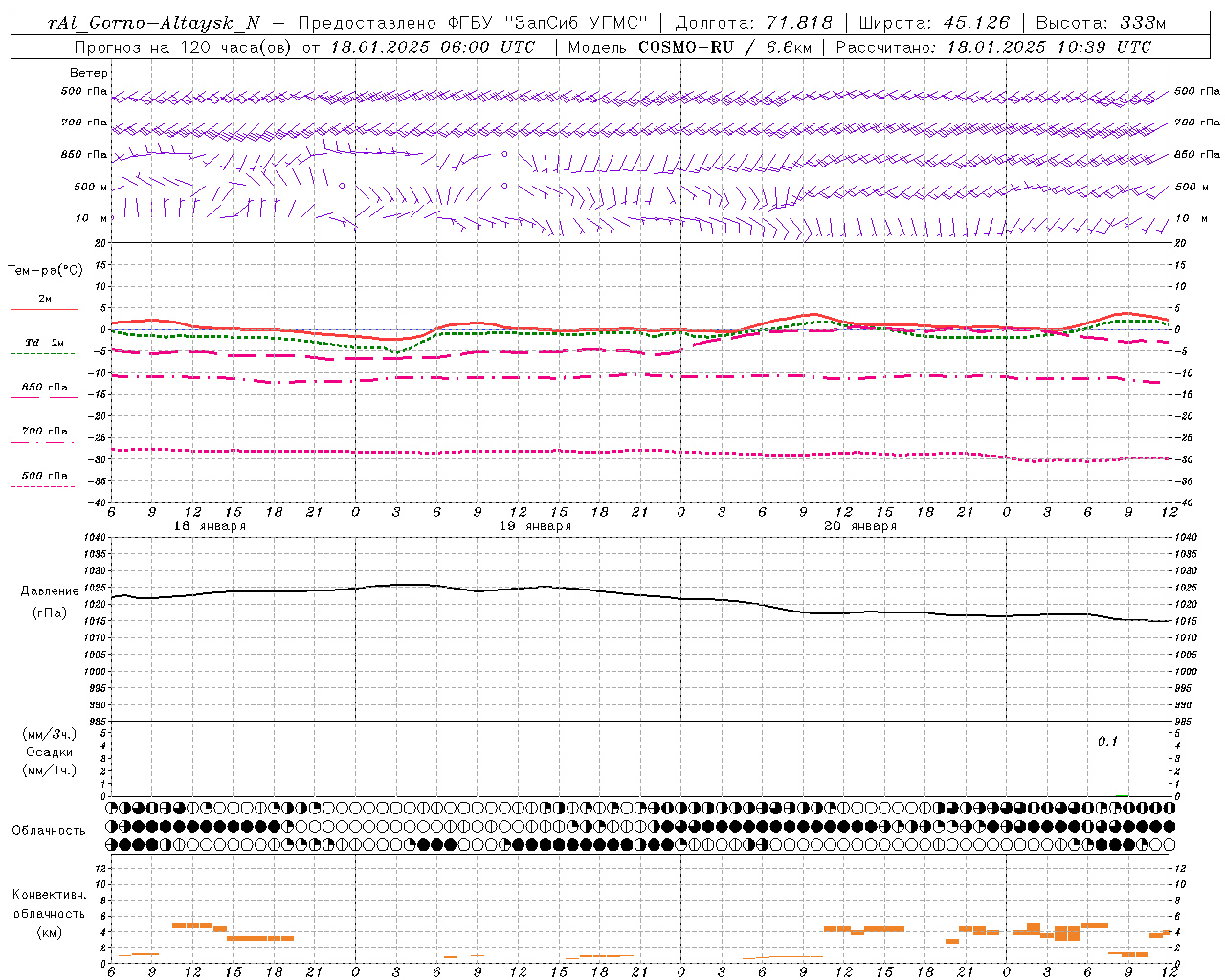Viewport: 1225px width, 980px height.
Task: Select the latitude value 45.126
Action: (x=978, y=23)
